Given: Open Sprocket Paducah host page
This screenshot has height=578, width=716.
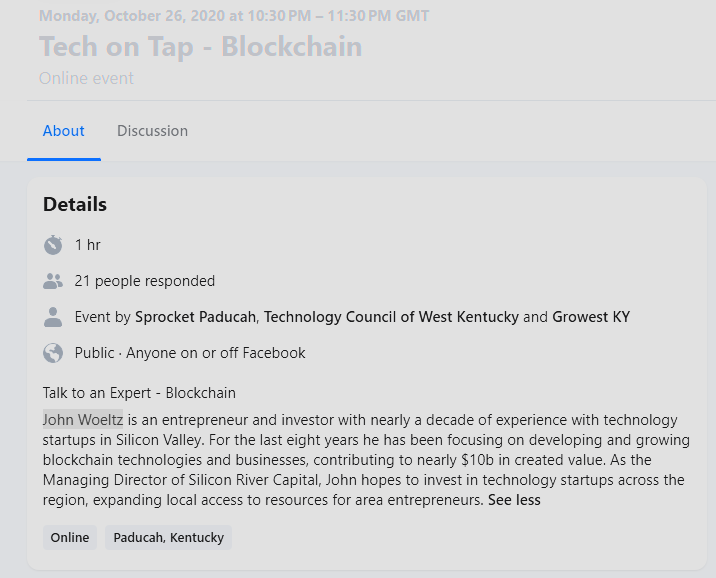Looking at the screenshot, I should 196,317.
